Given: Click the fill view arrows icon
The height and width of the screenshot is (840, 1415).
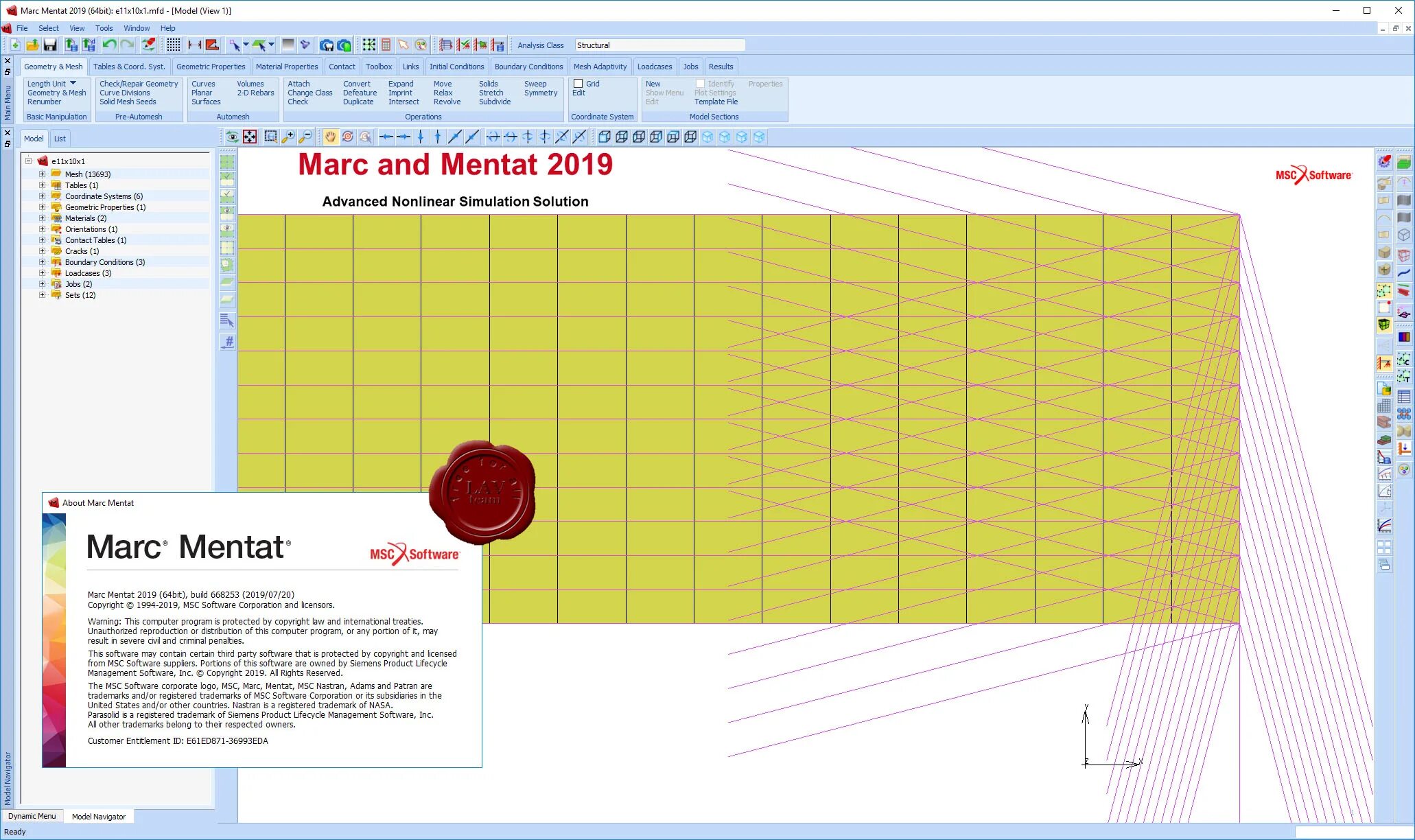Looking at the screenshot, I should pyautogui.click(x=250, y=137).
